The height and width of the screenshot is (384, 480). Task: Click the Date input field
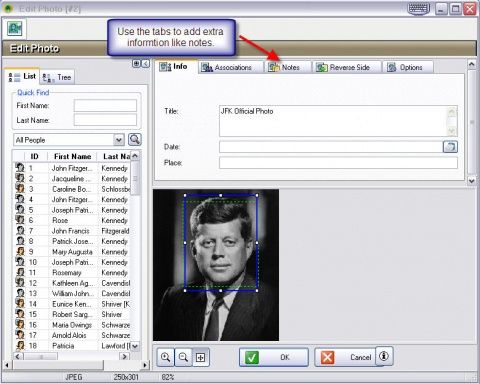click(331, 147)
